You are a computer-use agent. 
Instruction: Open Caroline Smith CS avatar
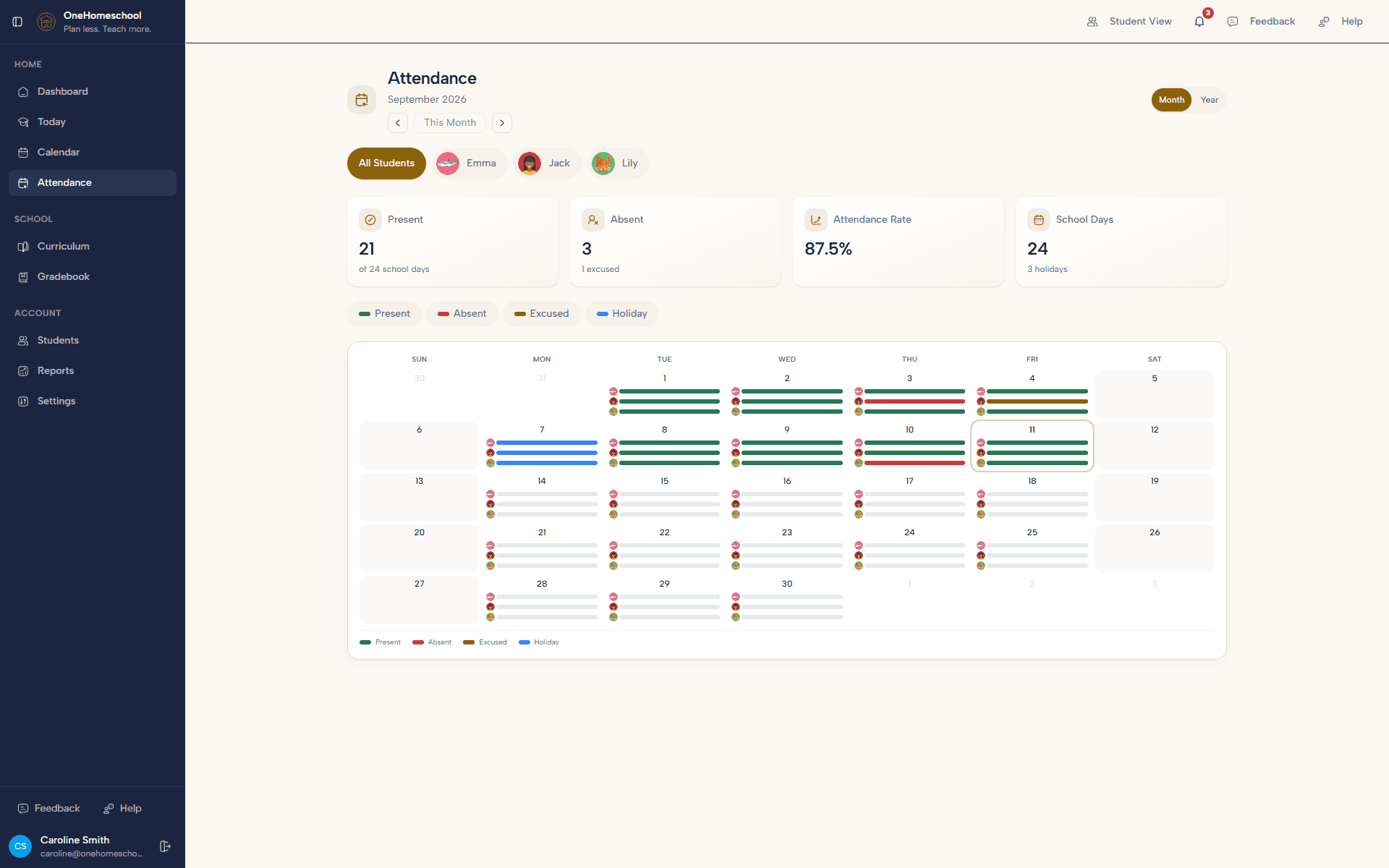(20, 846)
